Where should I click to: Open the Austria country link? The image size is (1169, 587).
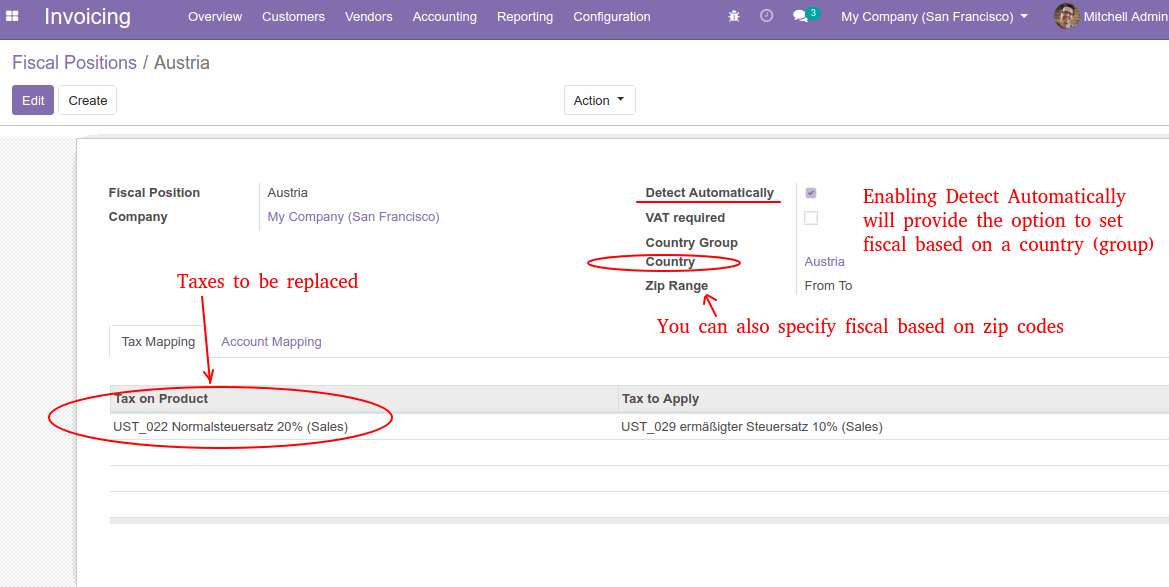825,262
